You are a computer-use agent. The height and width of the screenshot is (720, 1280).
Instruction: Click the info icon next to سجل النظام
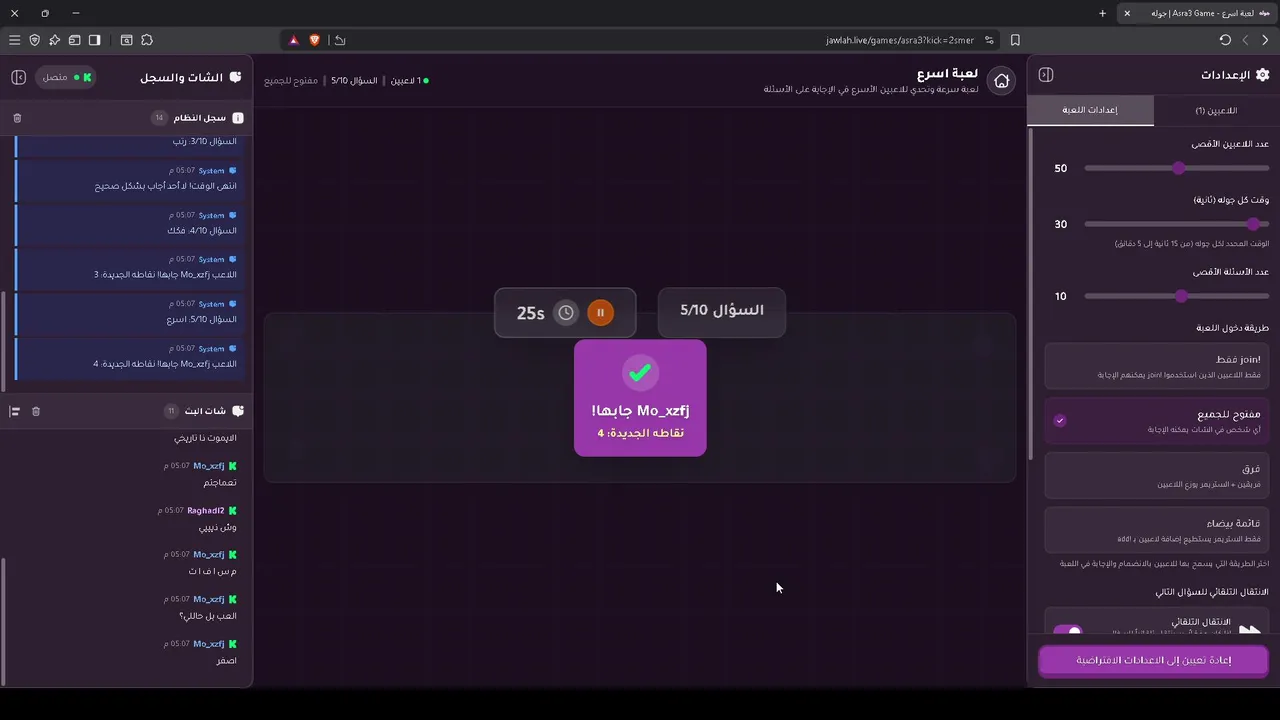coord(238,118)
